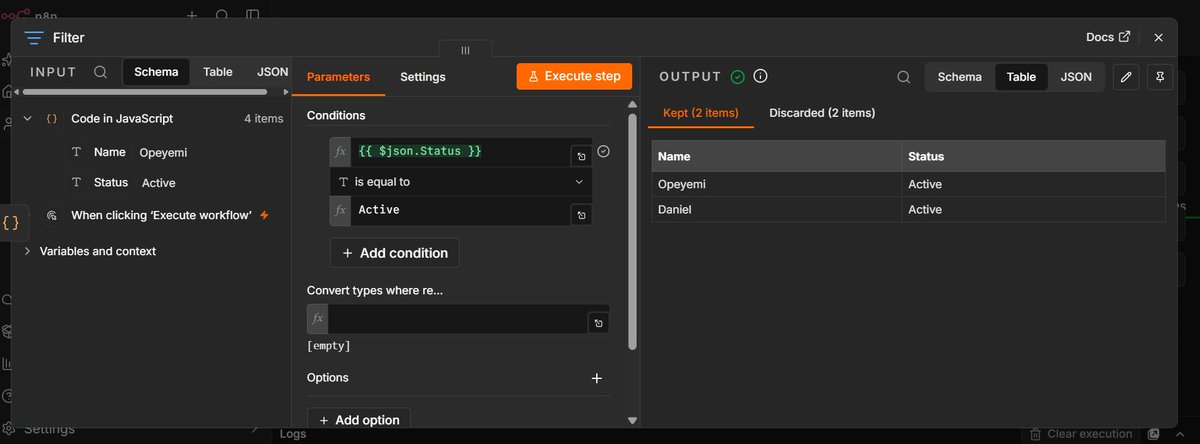
Task: Reset the $json.Status expression field
Action: point(581,157)
